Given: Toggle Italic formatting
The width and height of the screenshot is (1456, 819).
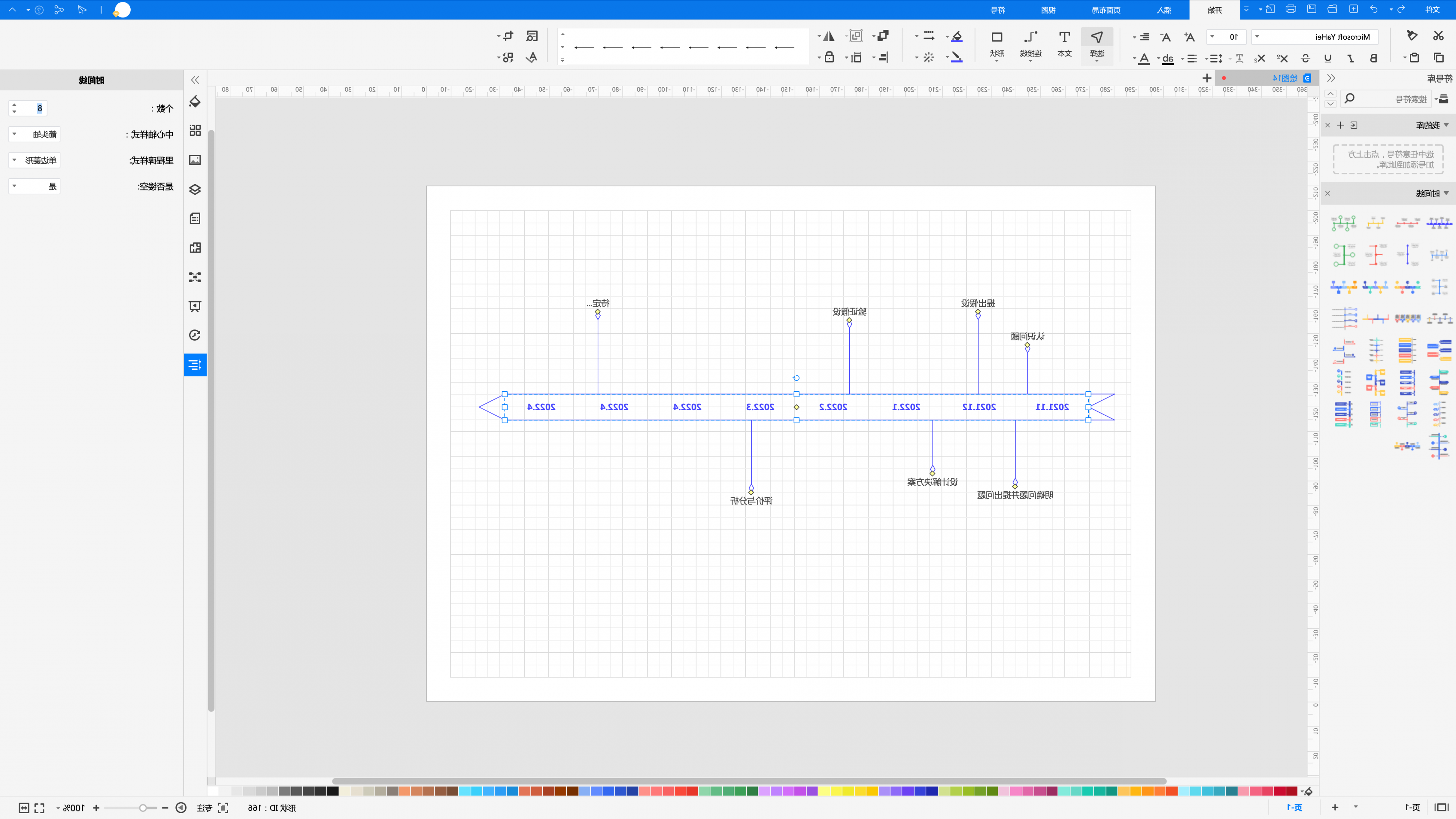Looking at the screenshot, I should point(1350,58).
